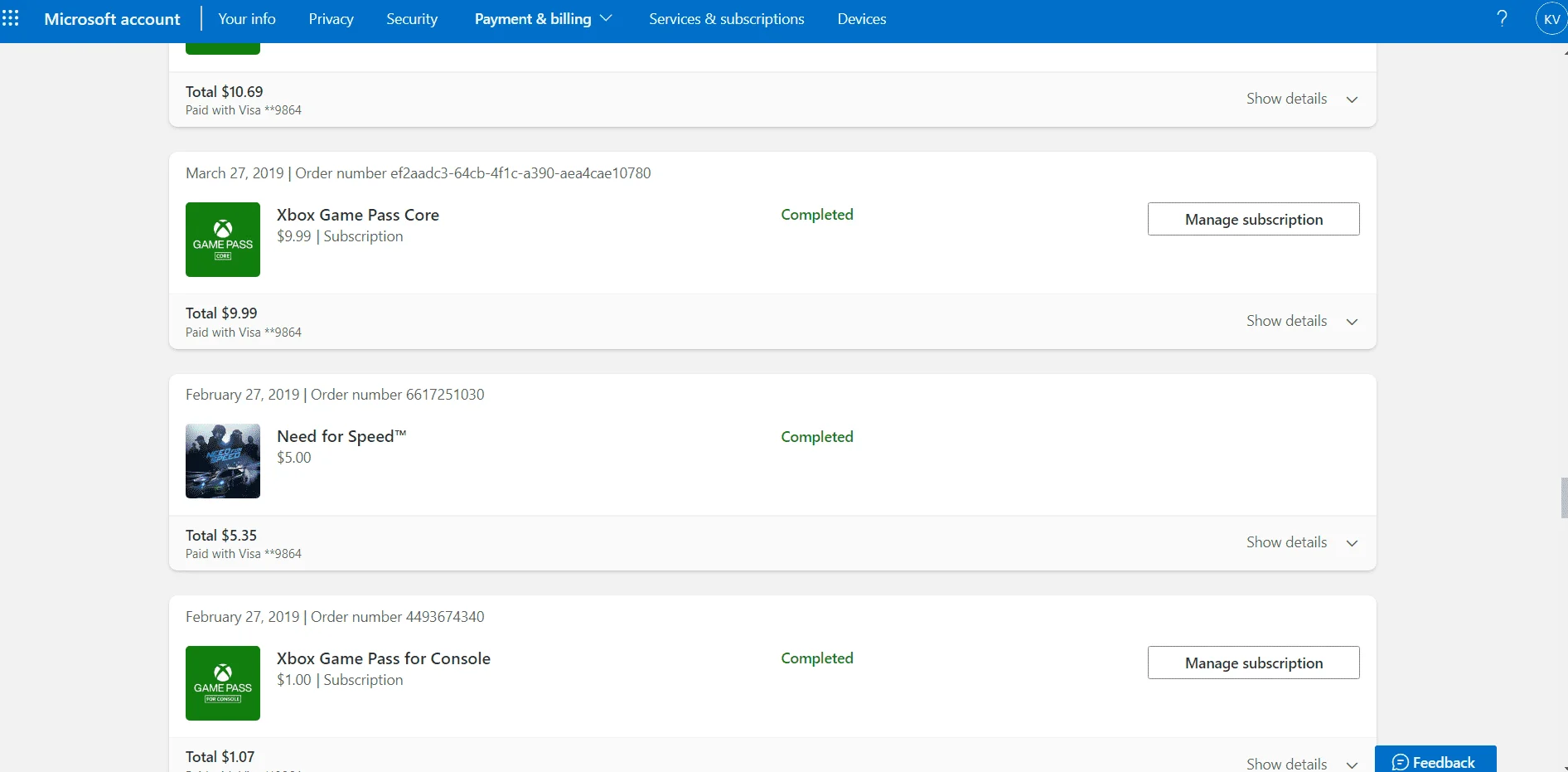Screen dimensions: 1568x772
Task: Manage the Xbox Game Pass Core subscription
Action: (1253, 219)
